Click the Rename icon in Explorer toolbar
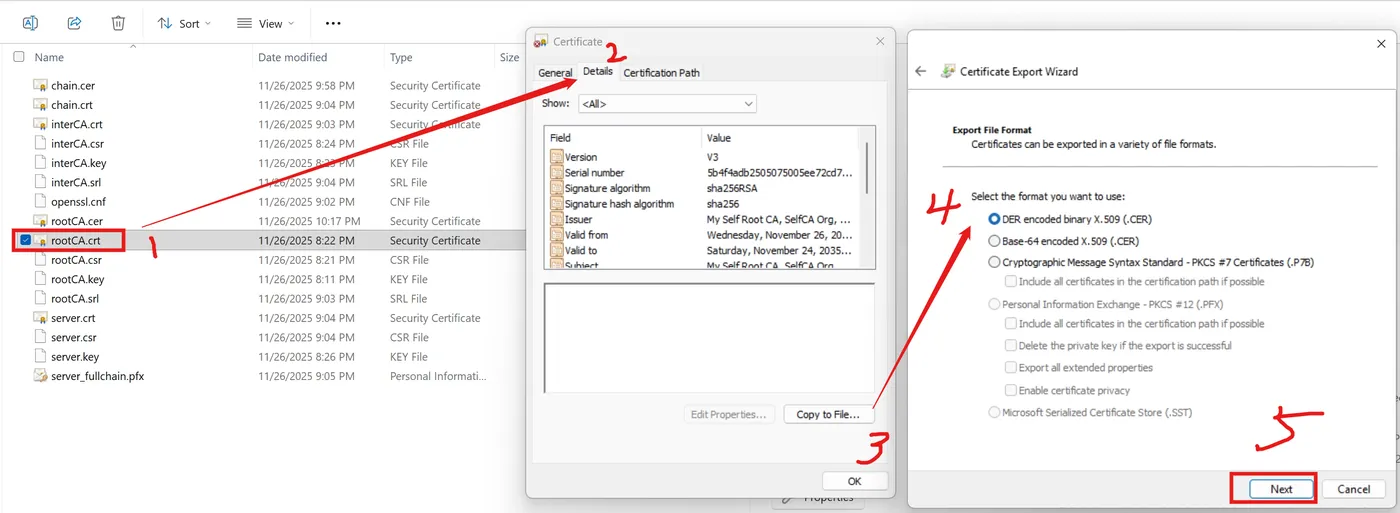Viewport: 1400px width, 513px height. pyautogui.click(x=30, y=23)
